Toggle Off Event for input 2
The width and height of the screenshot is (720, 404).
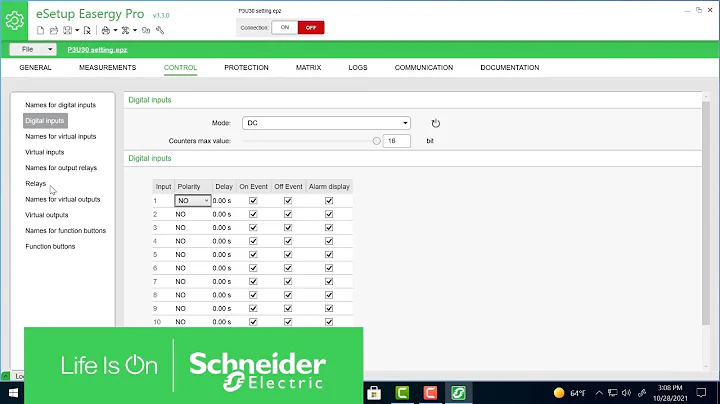[288, 214]
